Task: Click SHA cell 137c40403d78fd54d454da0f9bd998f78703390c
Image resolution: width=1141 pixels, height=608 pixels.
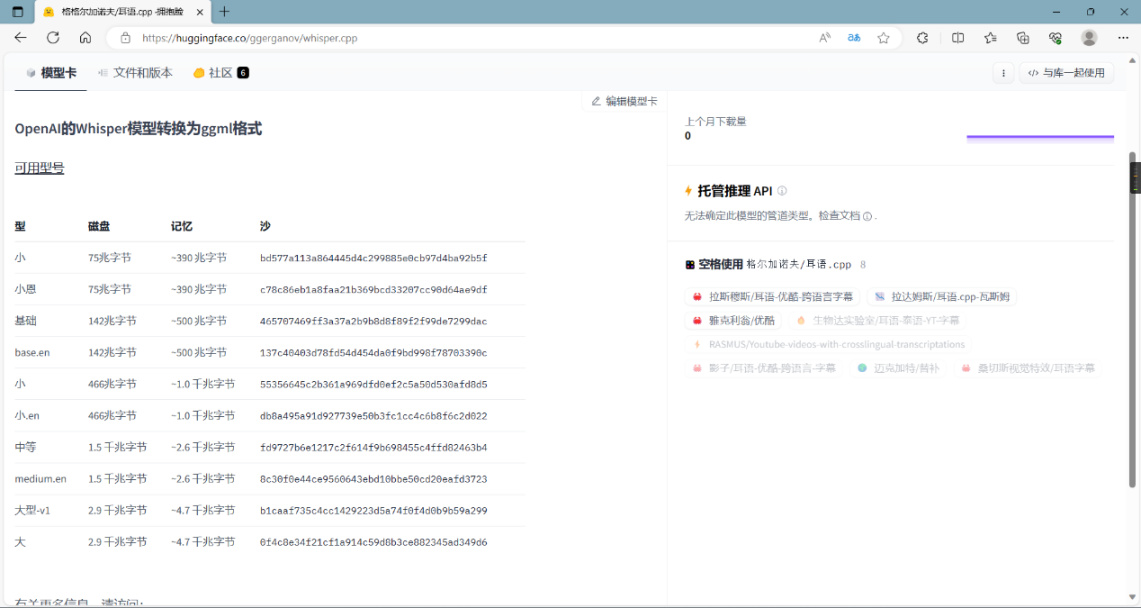Action: pos(373,353)
